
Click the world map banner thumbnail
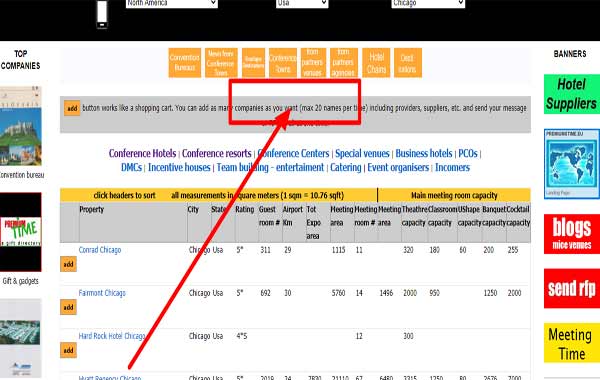(x=572, y=164)
